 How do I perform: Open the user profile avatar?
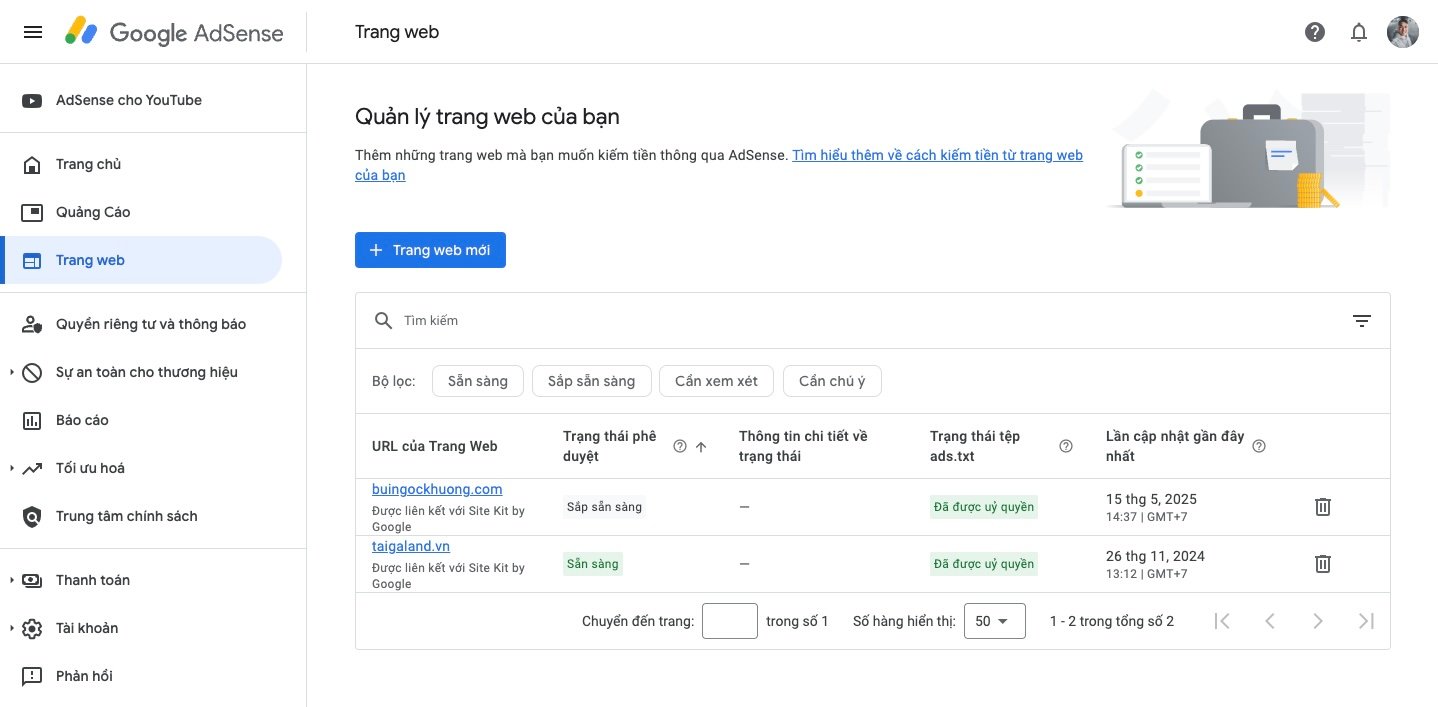(1402, 32)
